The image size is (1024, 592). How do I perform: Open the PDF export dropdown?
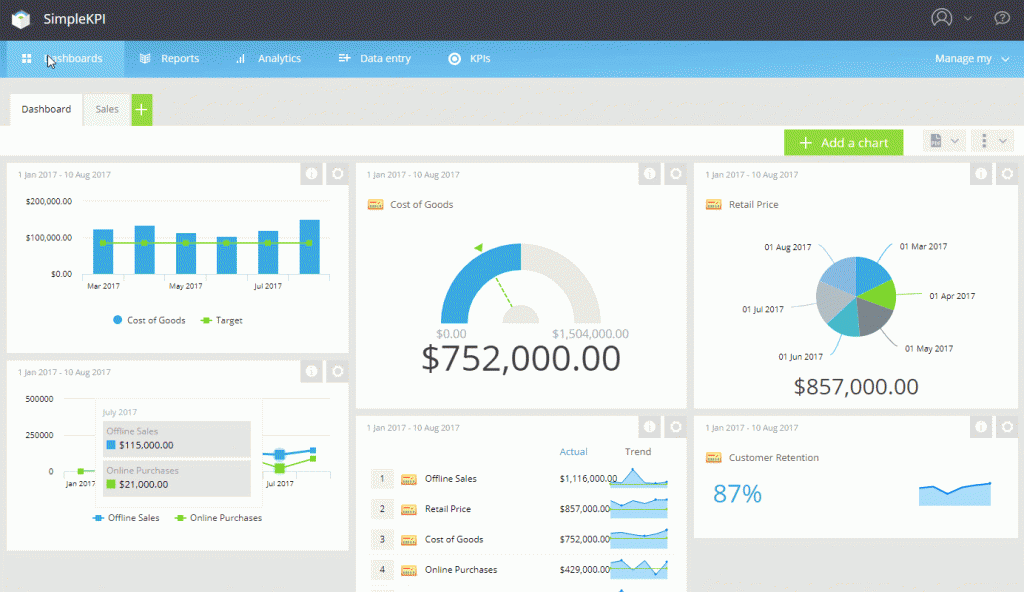point(944,142)
